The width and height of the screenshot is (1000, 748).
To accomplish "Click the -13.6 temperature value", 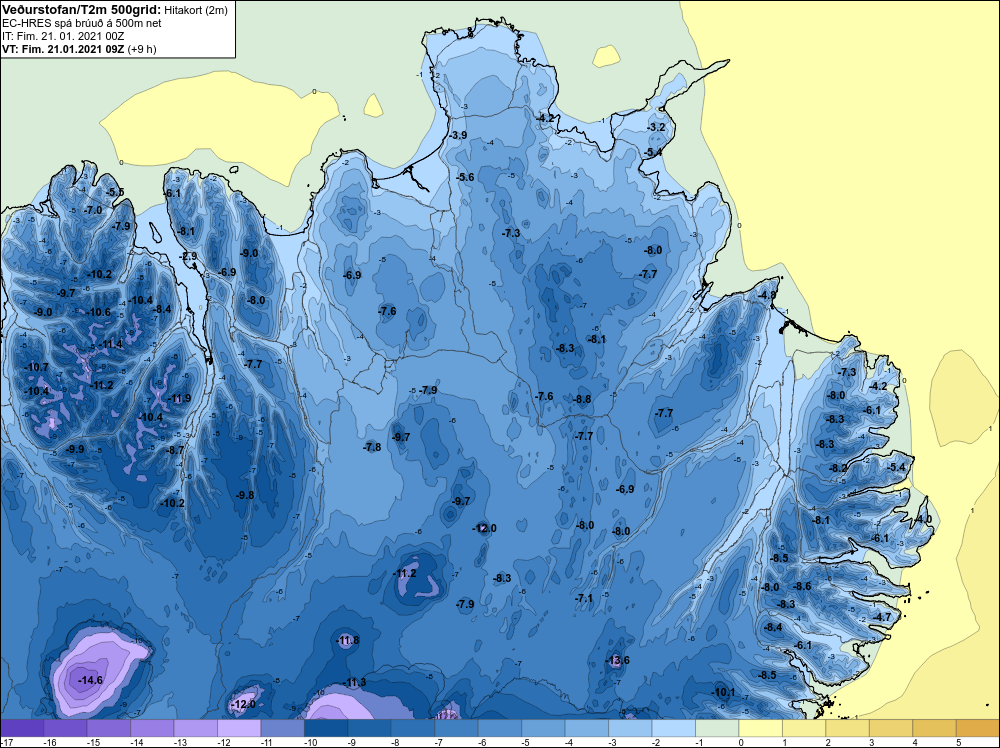I will pos(617,660).
